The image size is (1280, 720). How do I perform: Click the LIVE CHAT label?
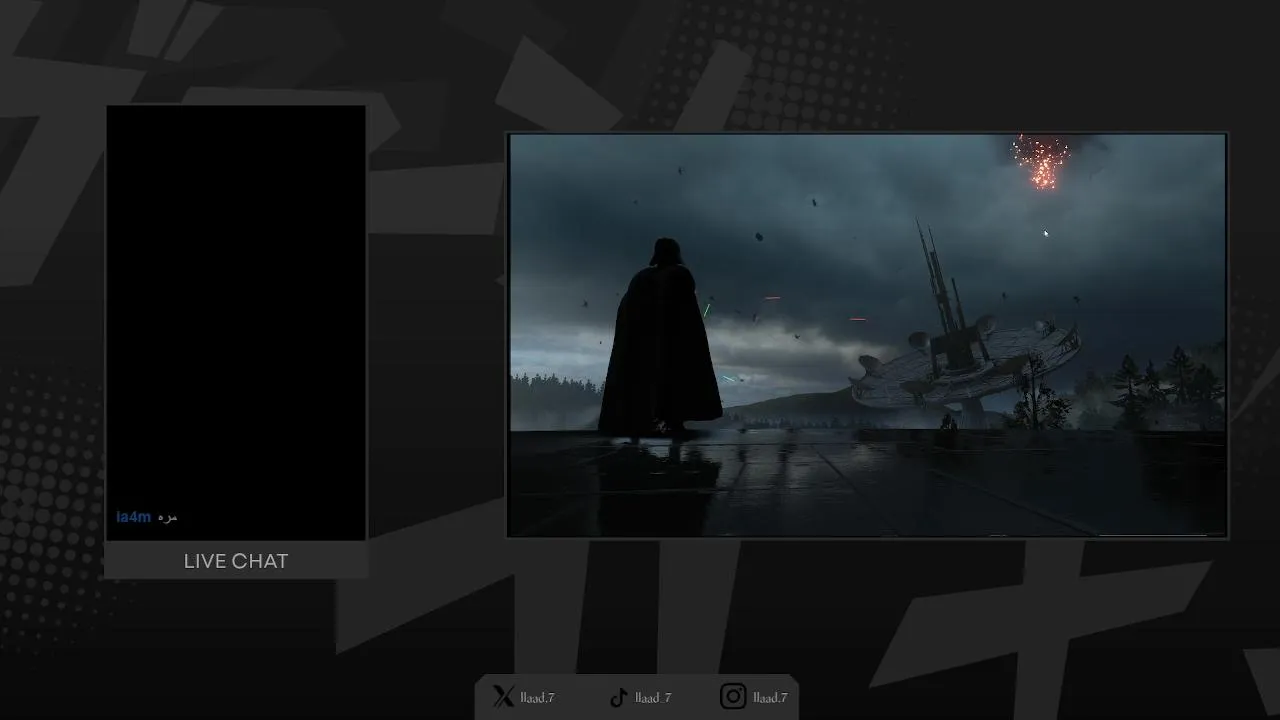coord(236,561)
